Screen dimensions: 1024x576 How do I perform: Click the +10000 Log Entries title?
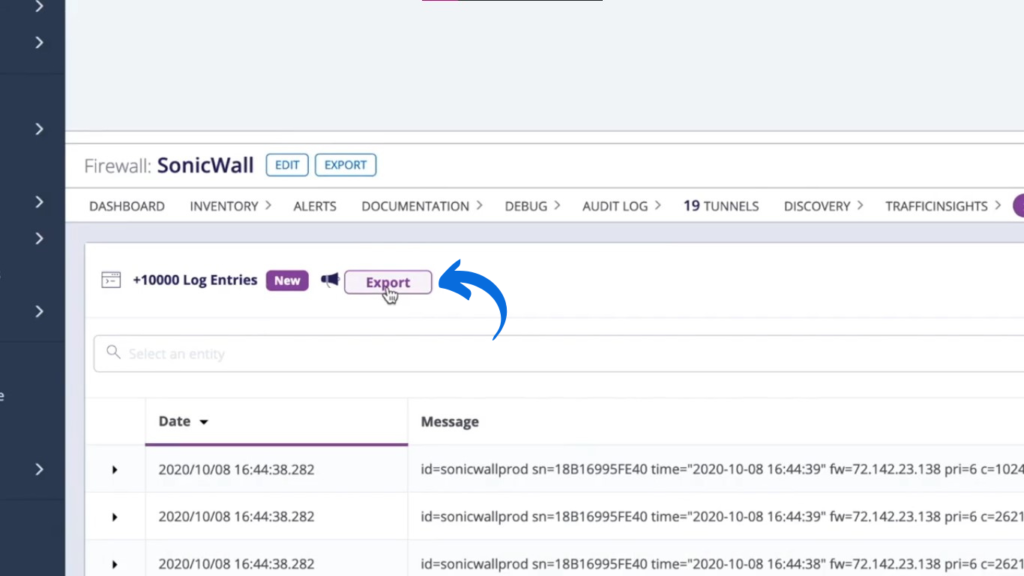(x=195, y=280)
